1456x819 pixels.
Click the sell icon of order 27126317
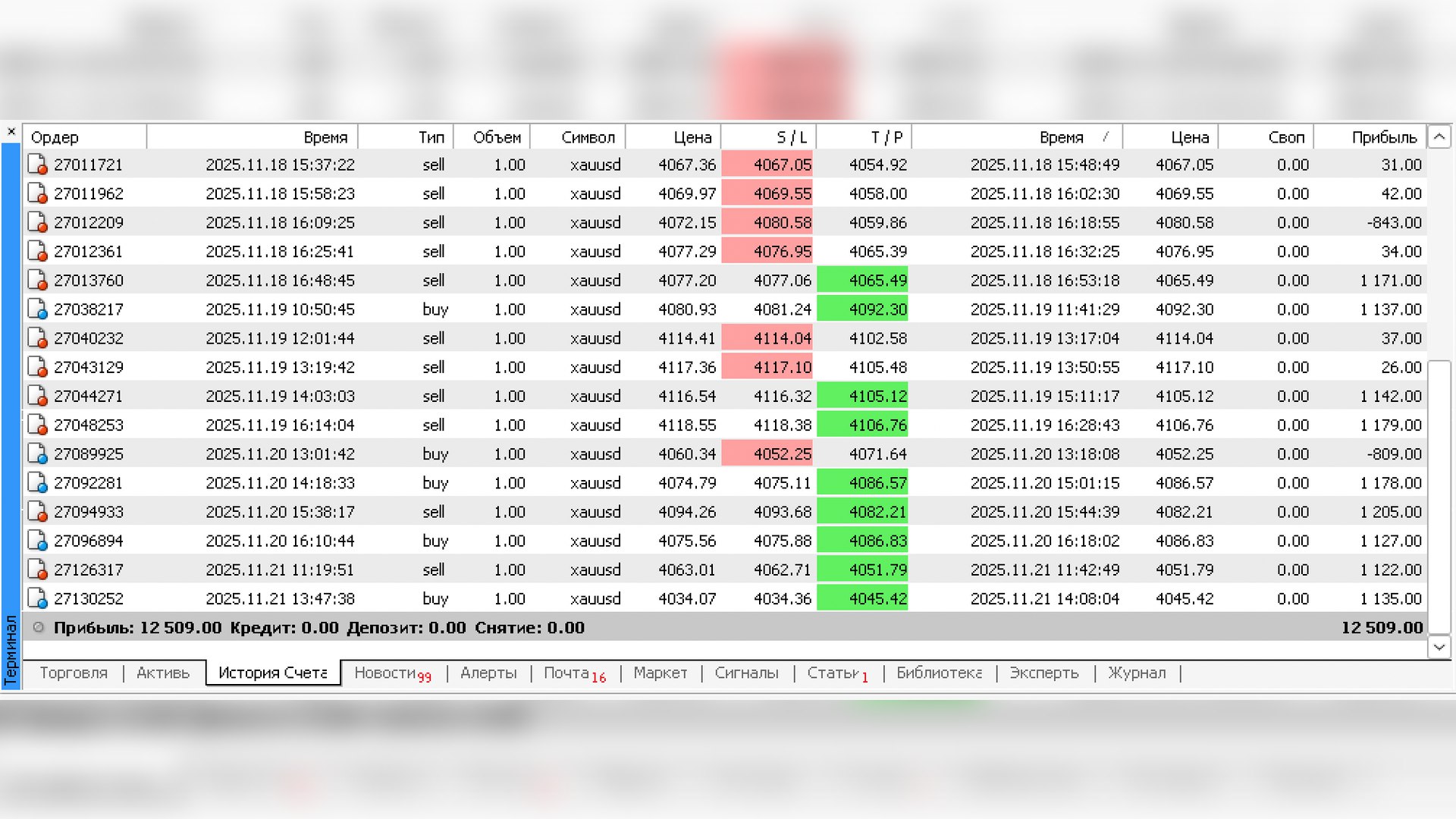pos(38,570)
